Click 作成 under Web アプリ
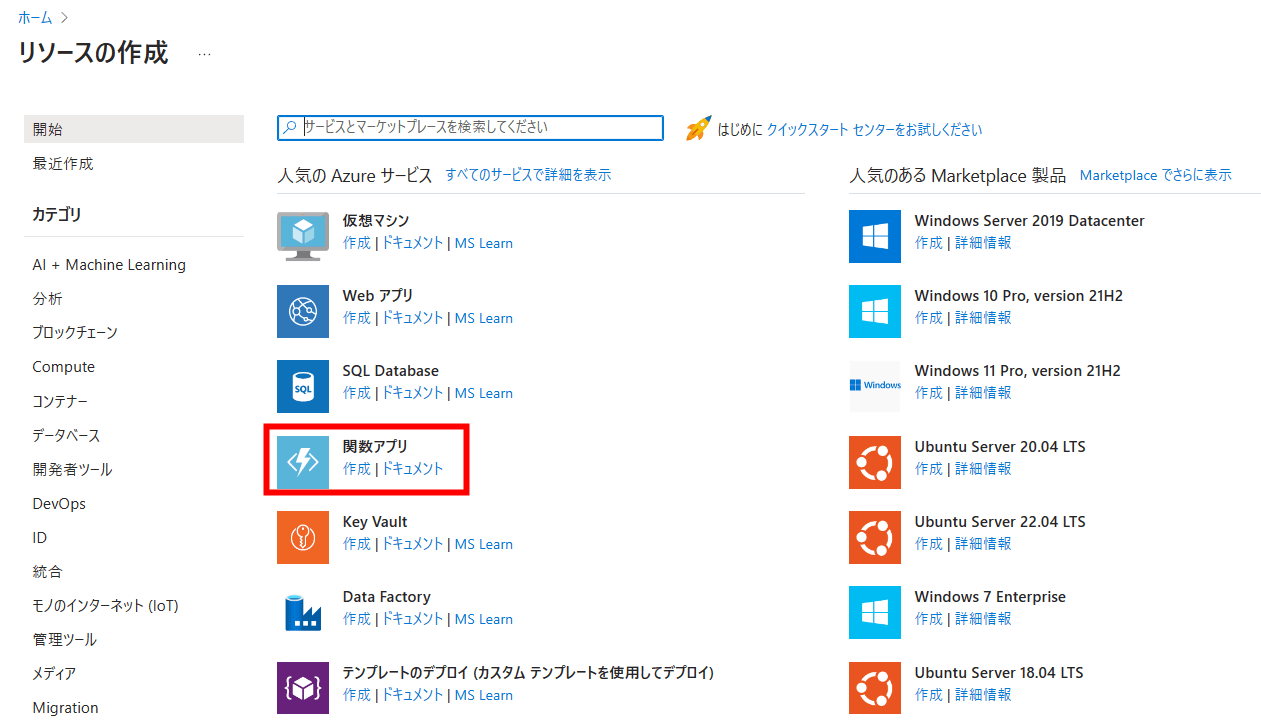The height and width of the screenshot is (728, 1261). (357, 318)
